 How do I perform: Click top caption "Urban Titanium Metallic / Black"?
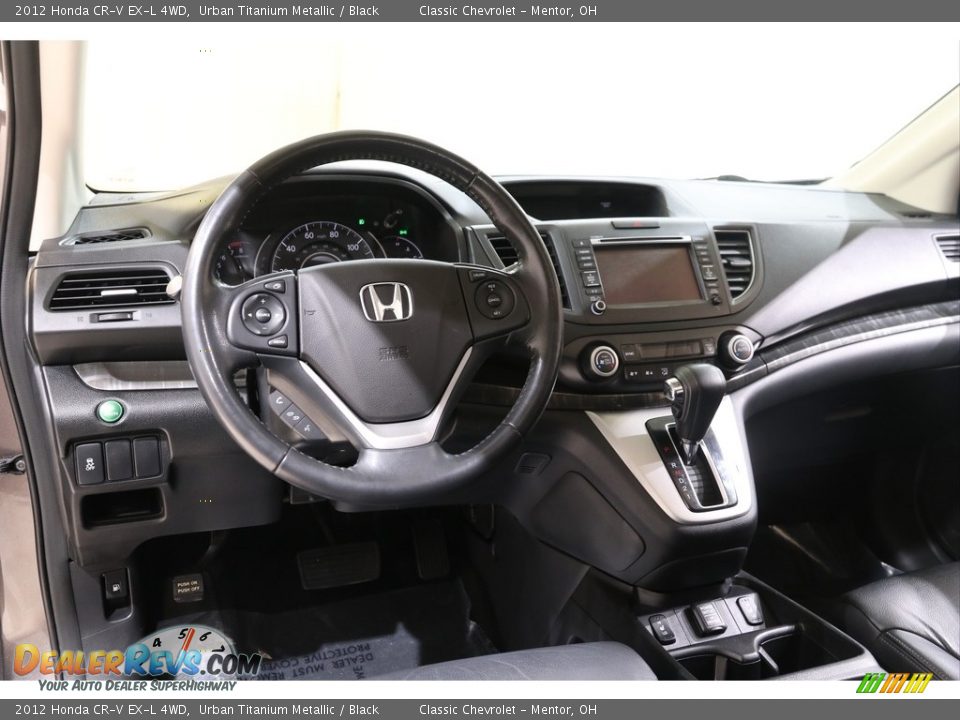pos(288,10)
